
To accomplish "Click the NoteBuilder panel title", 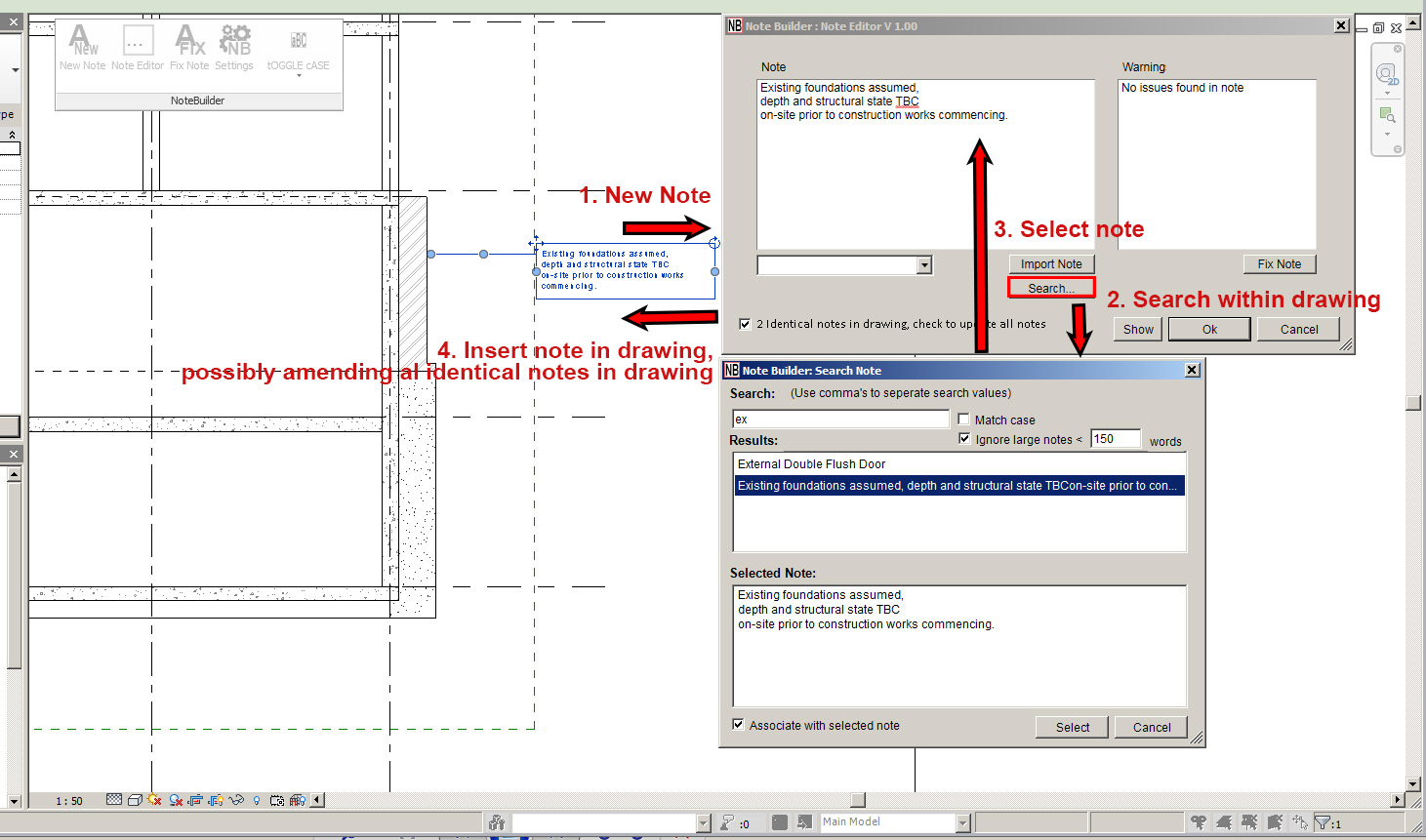I will [x=198, y=100].
